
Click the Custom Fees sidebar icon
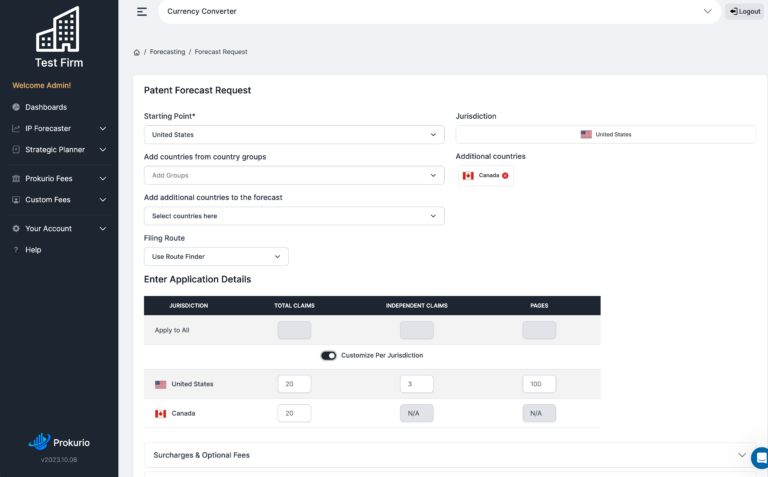coord(16,200)
